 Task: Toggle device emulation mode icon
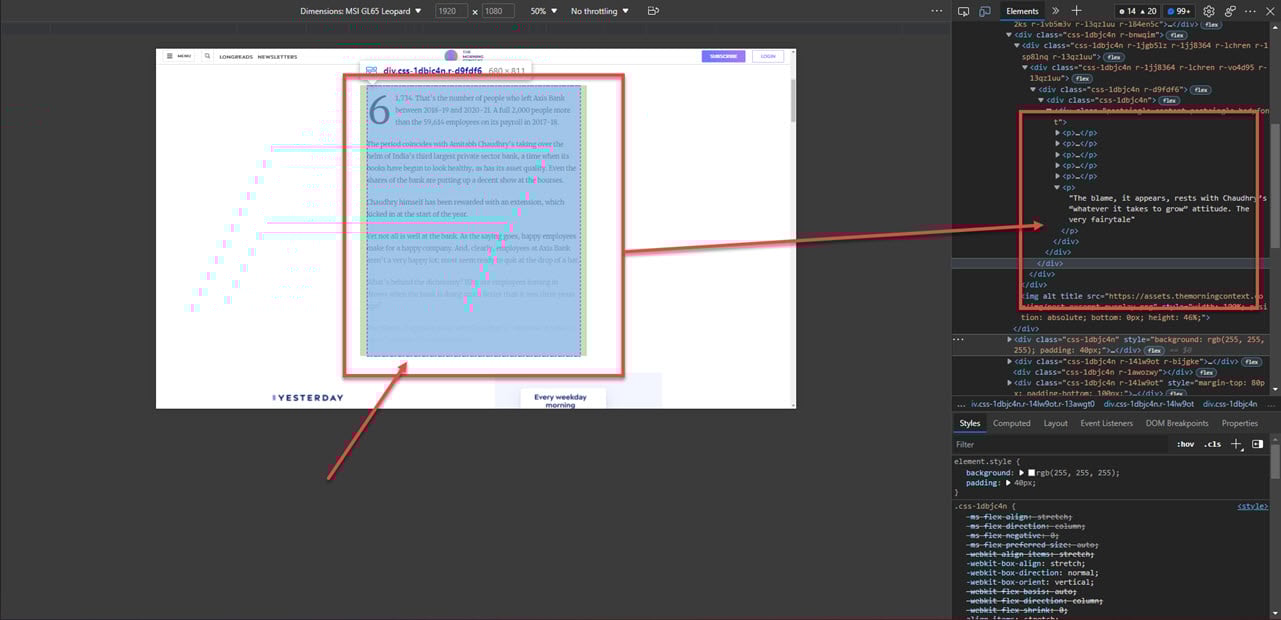985,11
